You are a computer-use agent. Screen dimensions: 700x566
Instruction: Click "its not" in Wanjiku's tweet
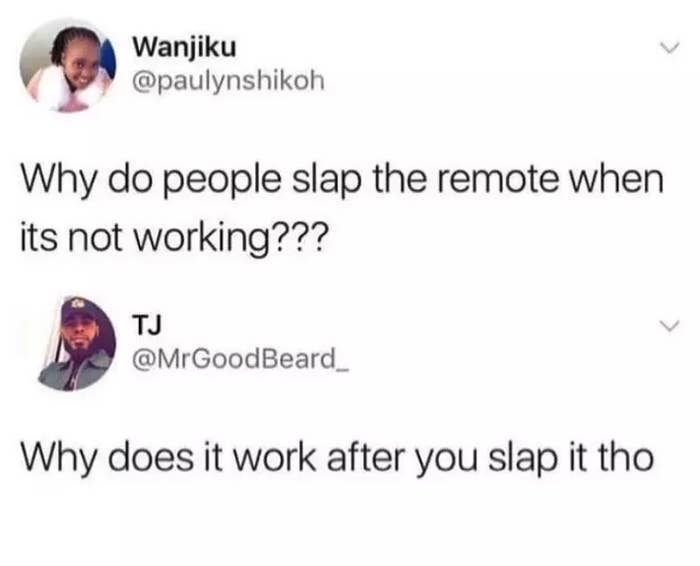pyautogui.click(x=71, y=236)
